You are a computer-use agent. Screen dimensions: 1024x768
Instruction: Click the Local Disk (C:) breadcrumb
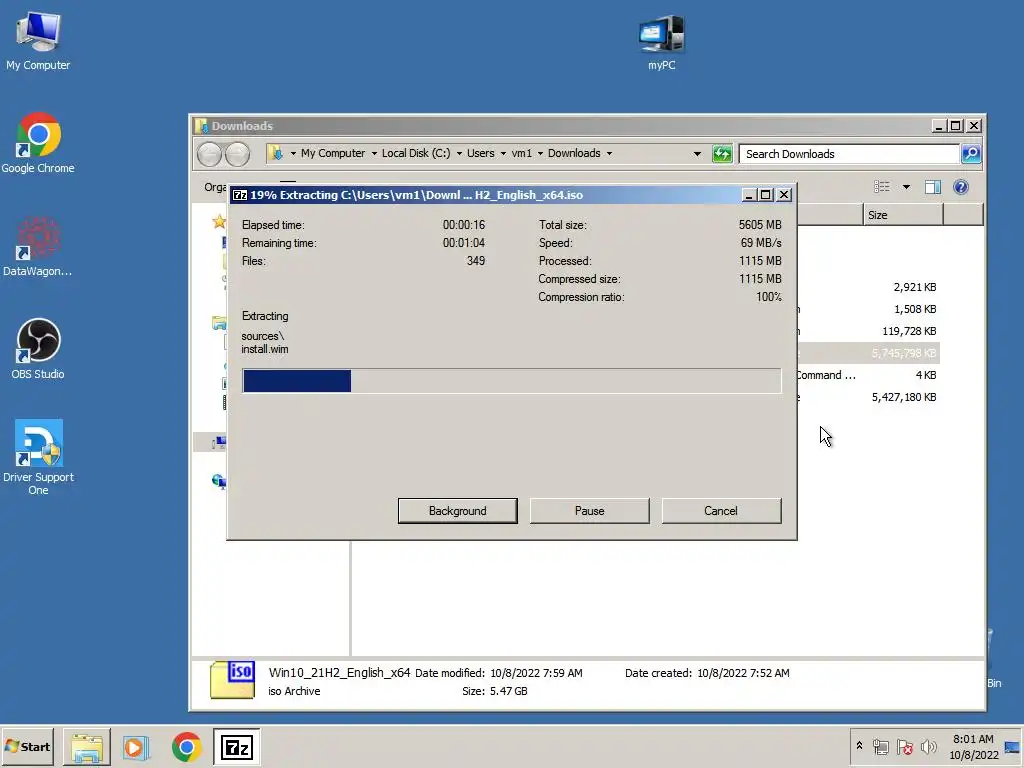tap(416, 153)
